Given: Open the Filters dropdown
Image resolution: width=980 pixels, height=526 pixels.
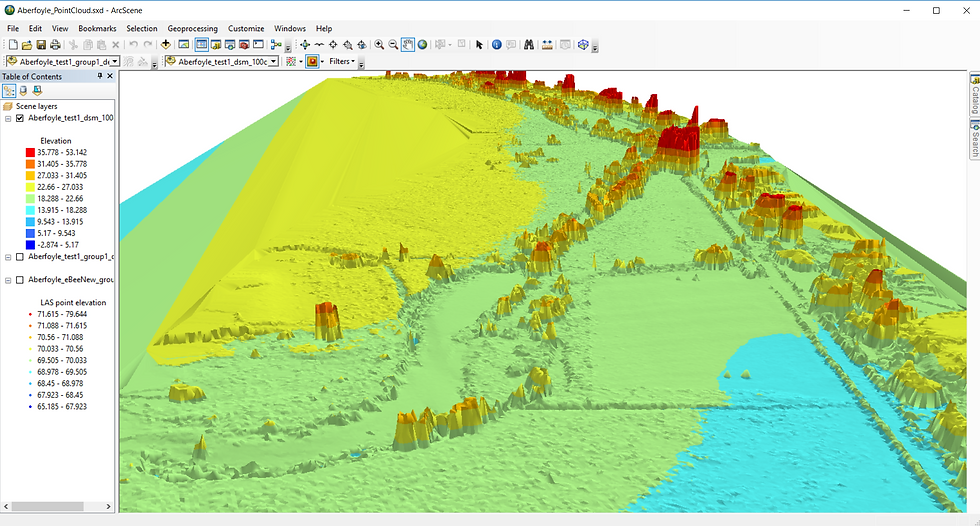Looking at the screenshot, I should pyautogui.click(x=342, y=61).
